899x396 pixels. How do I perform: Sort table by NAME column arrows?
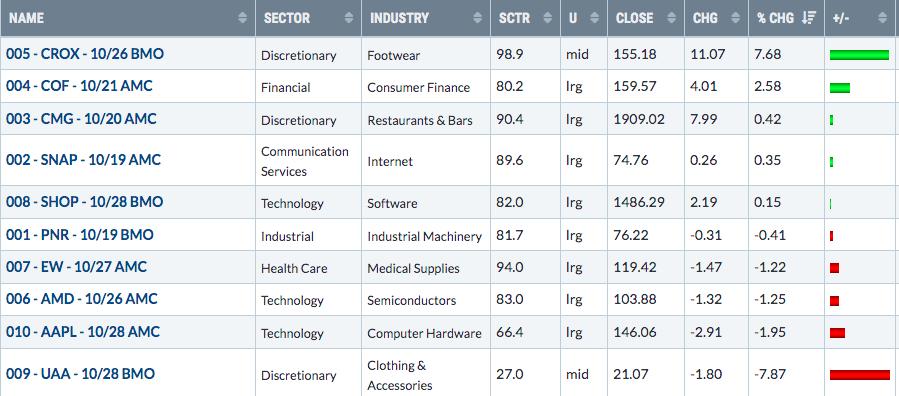point(243,18)
